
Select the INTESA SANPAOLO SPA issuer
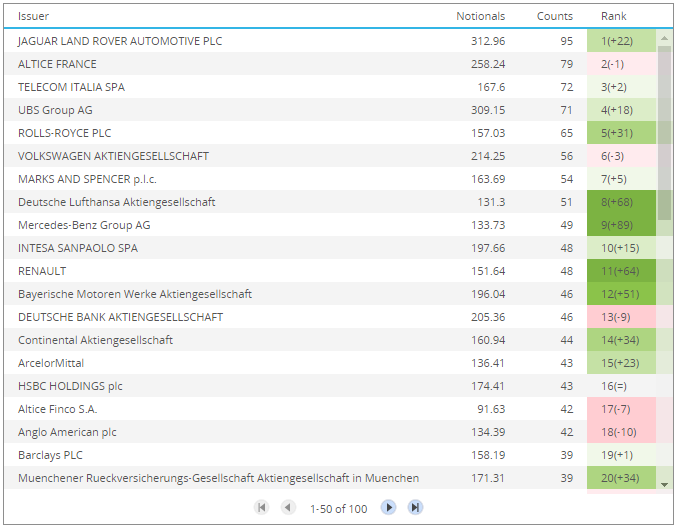(78, 248)
